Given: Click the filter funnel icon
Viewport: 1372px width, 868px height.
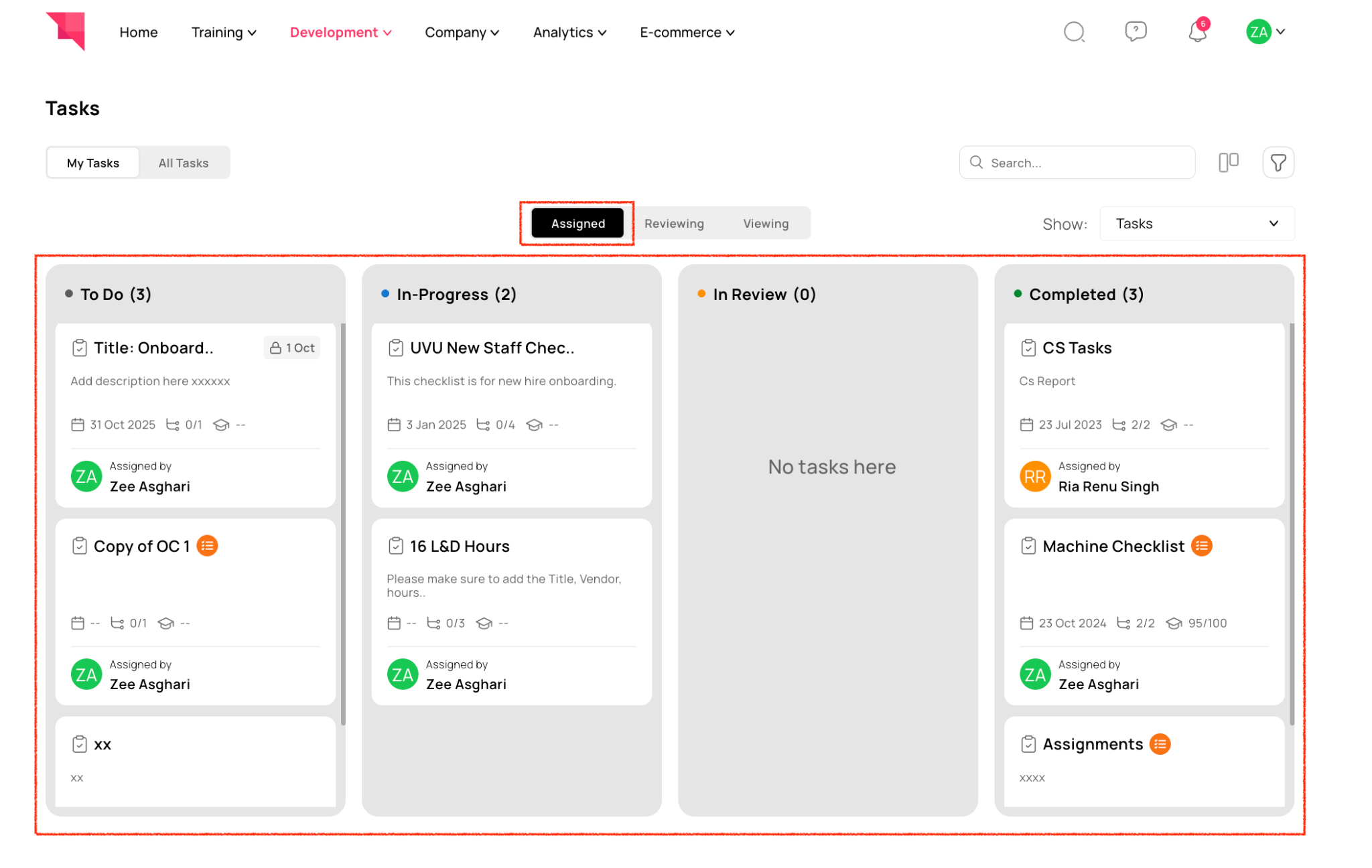Looking at the screenshot, I should (1278, 163).
